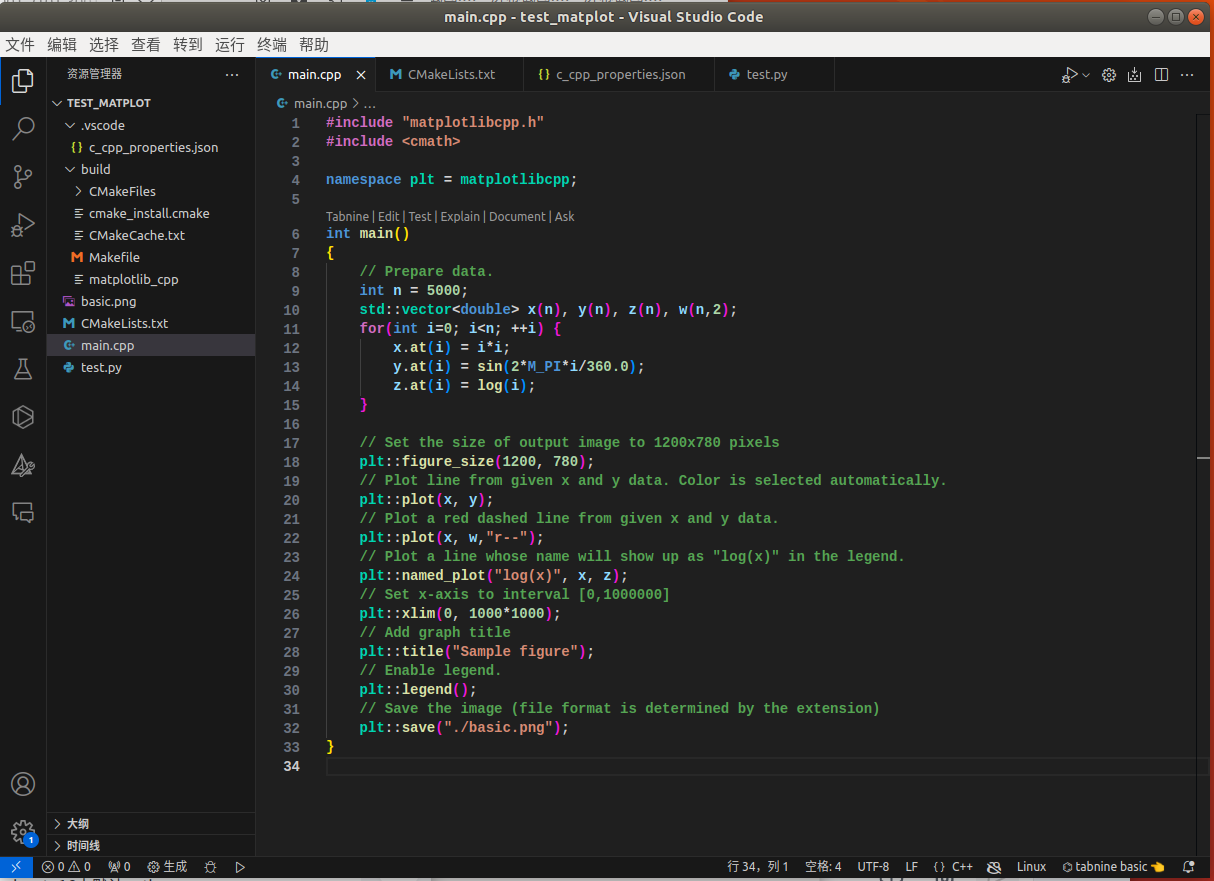Open the 终端 (Terminal) menu
The width and height of the screenshot is (1214, 881).
click(270, 44)
